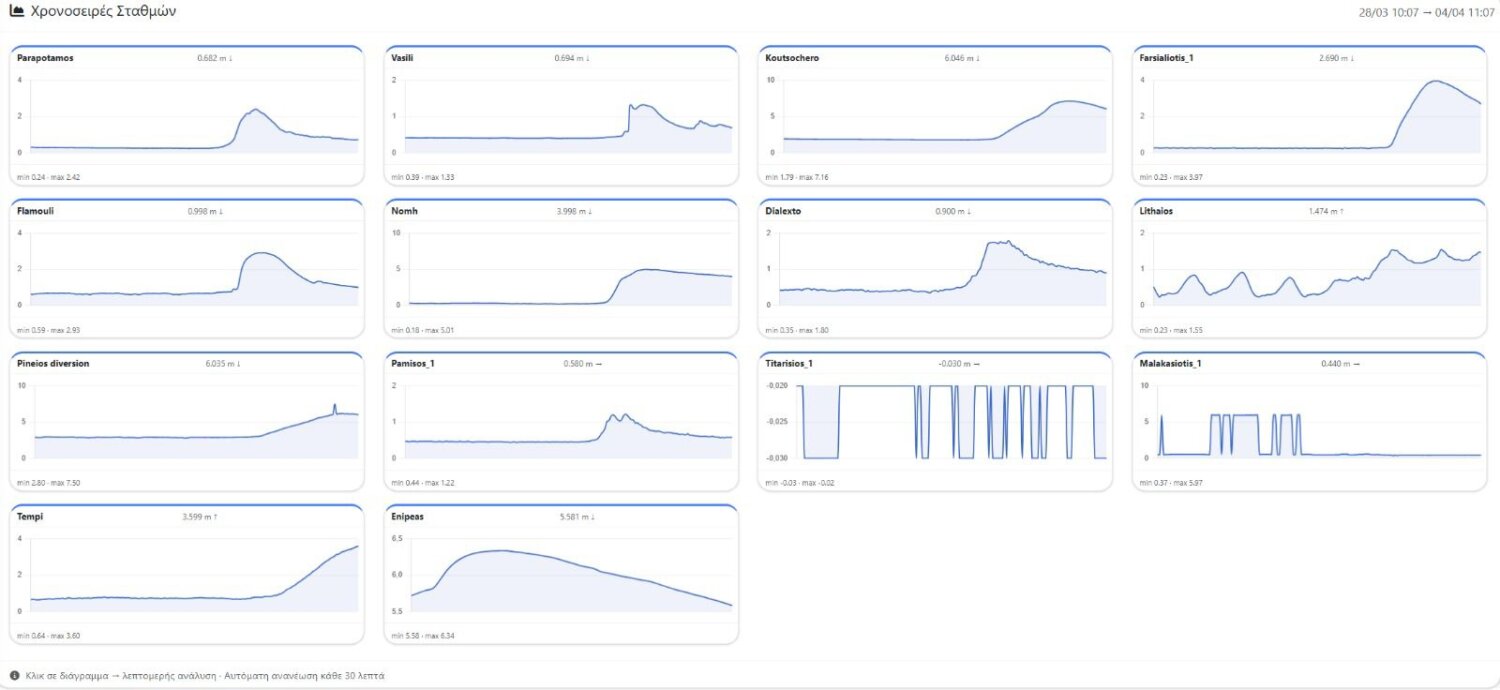Viewport: 1500px width, 690px height.
Task: Open the Nomh station chart
Action: [561, 270]
